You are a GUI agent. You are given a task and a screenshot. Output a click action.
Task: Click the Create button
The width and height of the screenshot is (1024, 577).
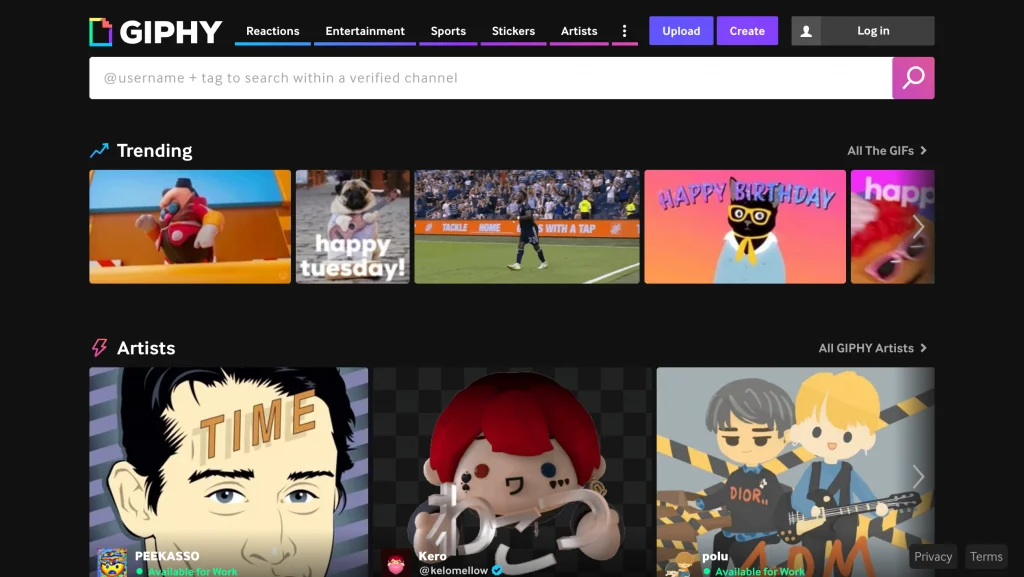point(747,31)
